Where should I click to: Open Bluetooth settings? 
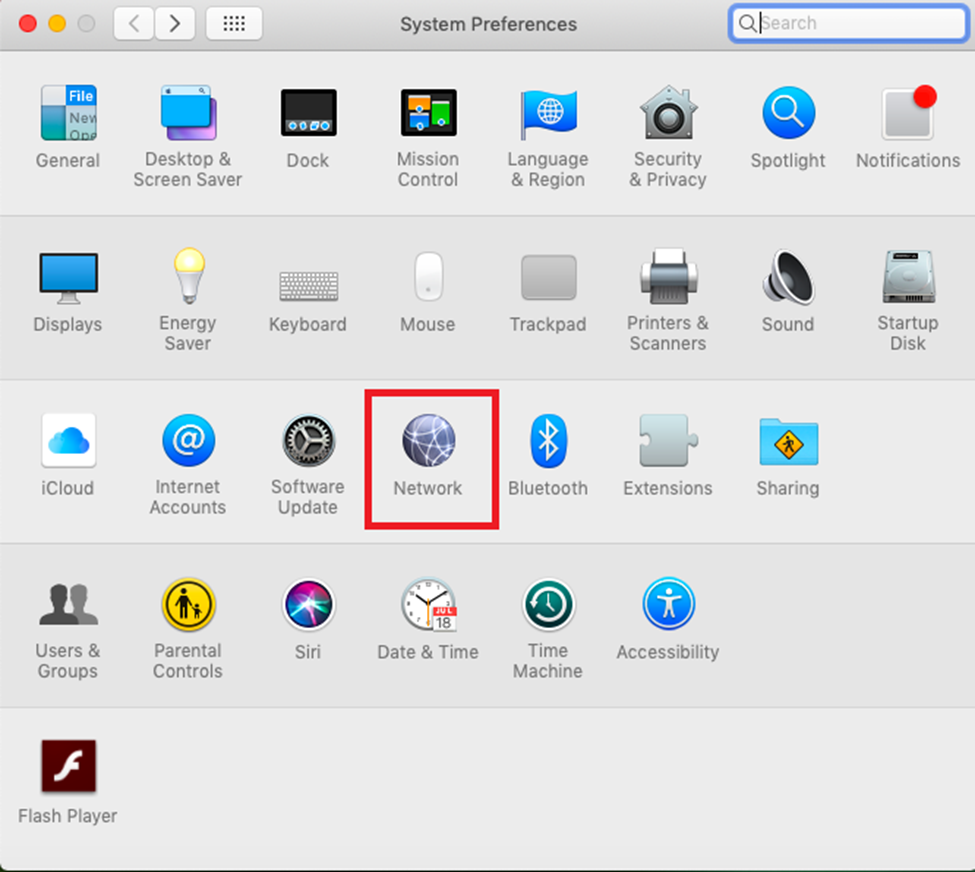click(x=548, y=442)
